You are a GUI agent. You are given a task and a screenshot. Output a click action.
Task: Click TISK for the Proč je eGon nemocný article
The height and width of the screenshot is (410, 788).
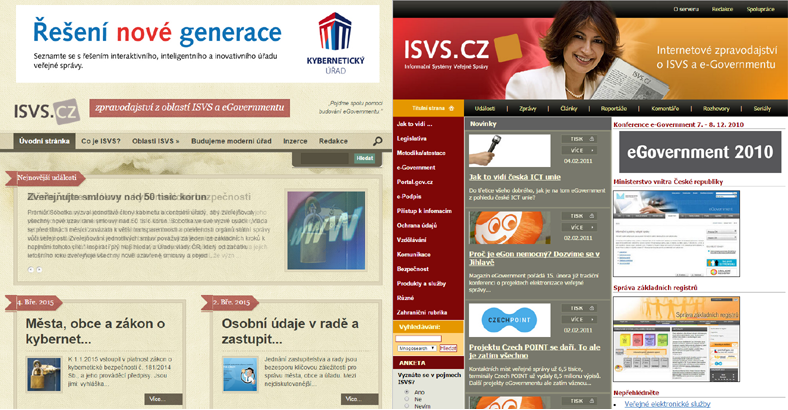coord(579,216)
